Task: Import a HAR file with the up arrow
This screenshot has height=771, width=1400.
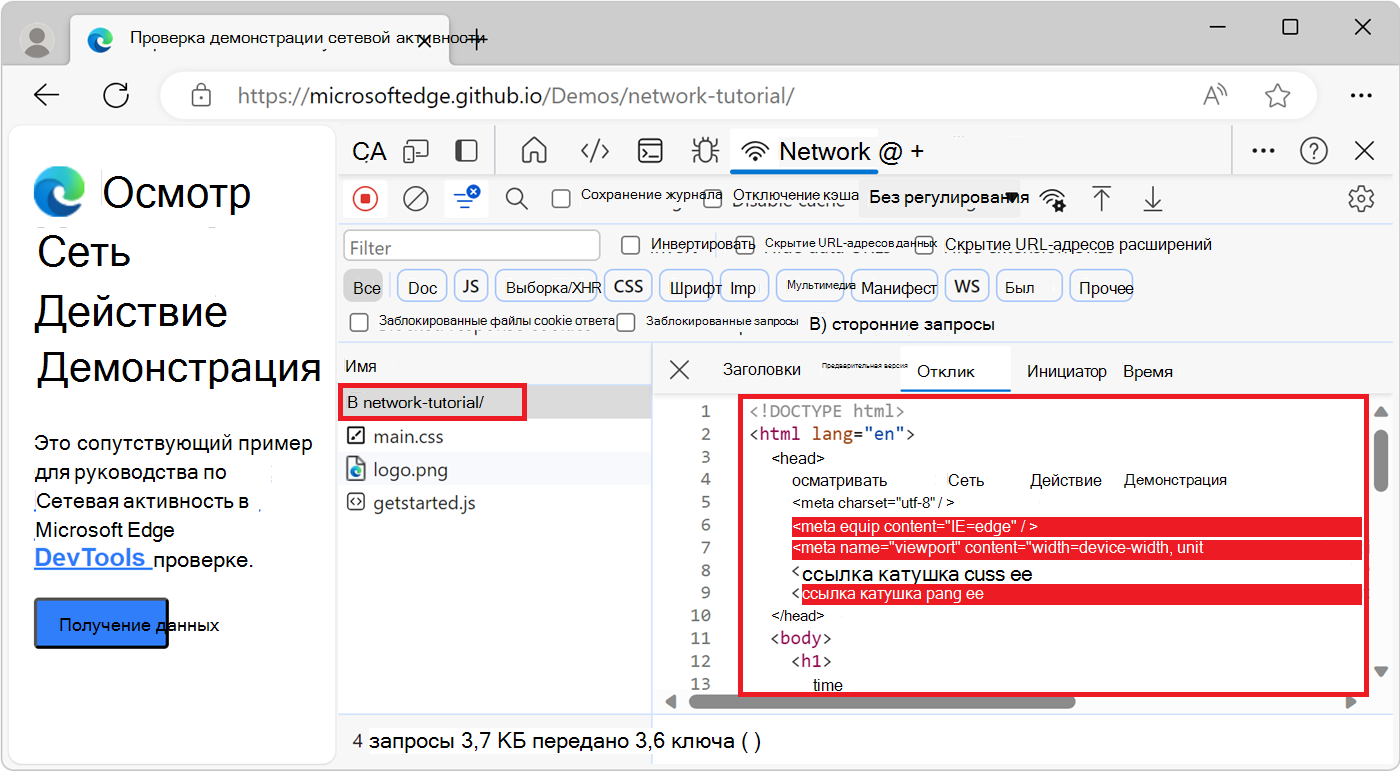Action: click(x=1102, y=198)
